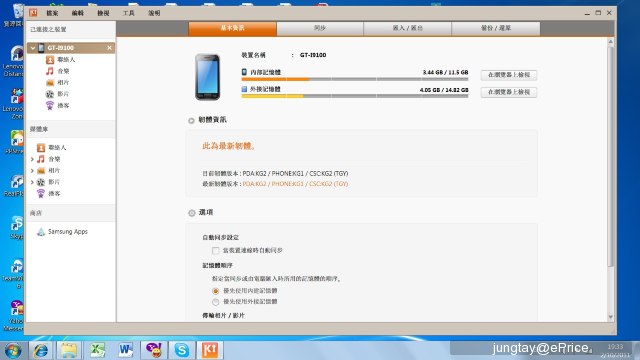640x360 pixels.
Task: Switch to the 匯入 / 匯出 tab
Action: click(407, 29)
